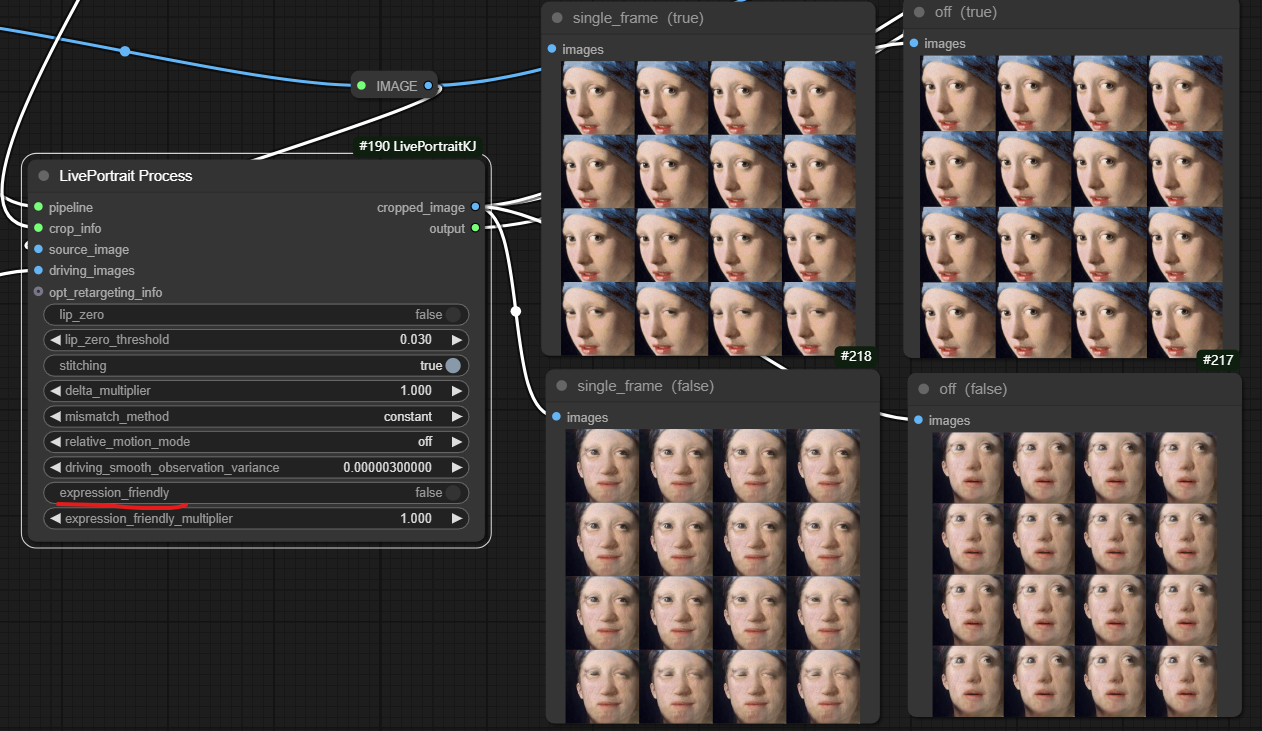
Task: Click the left arrow of mismatch_method
Action: point(56,417)
